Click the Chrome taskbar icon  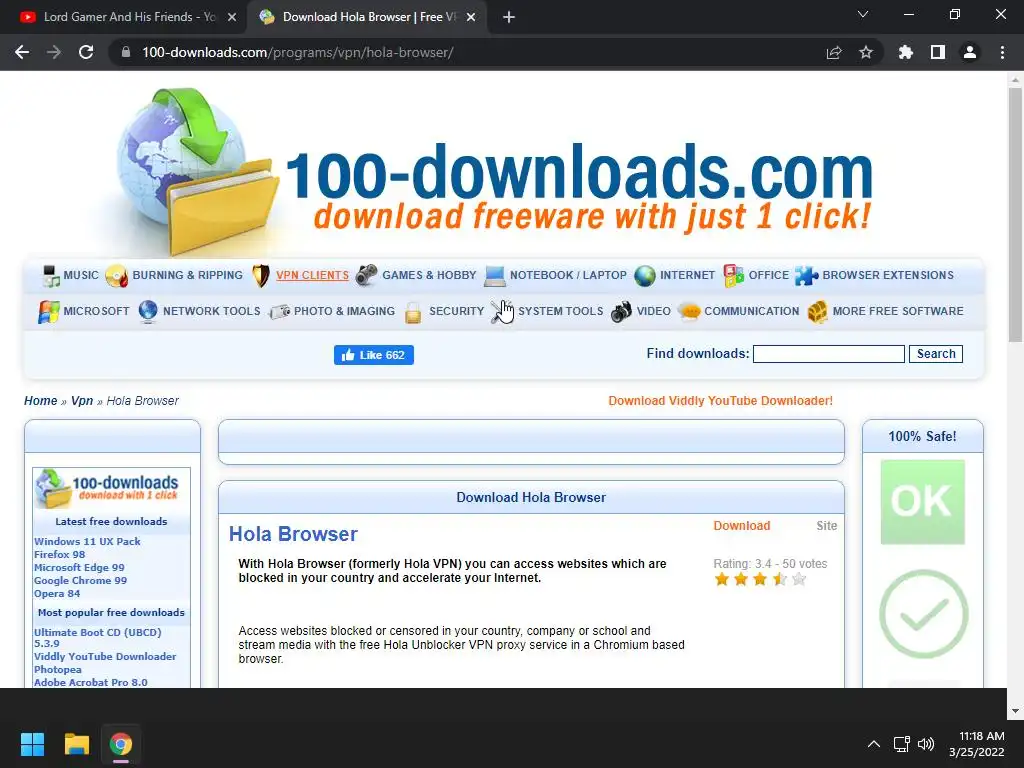(121, 744)
